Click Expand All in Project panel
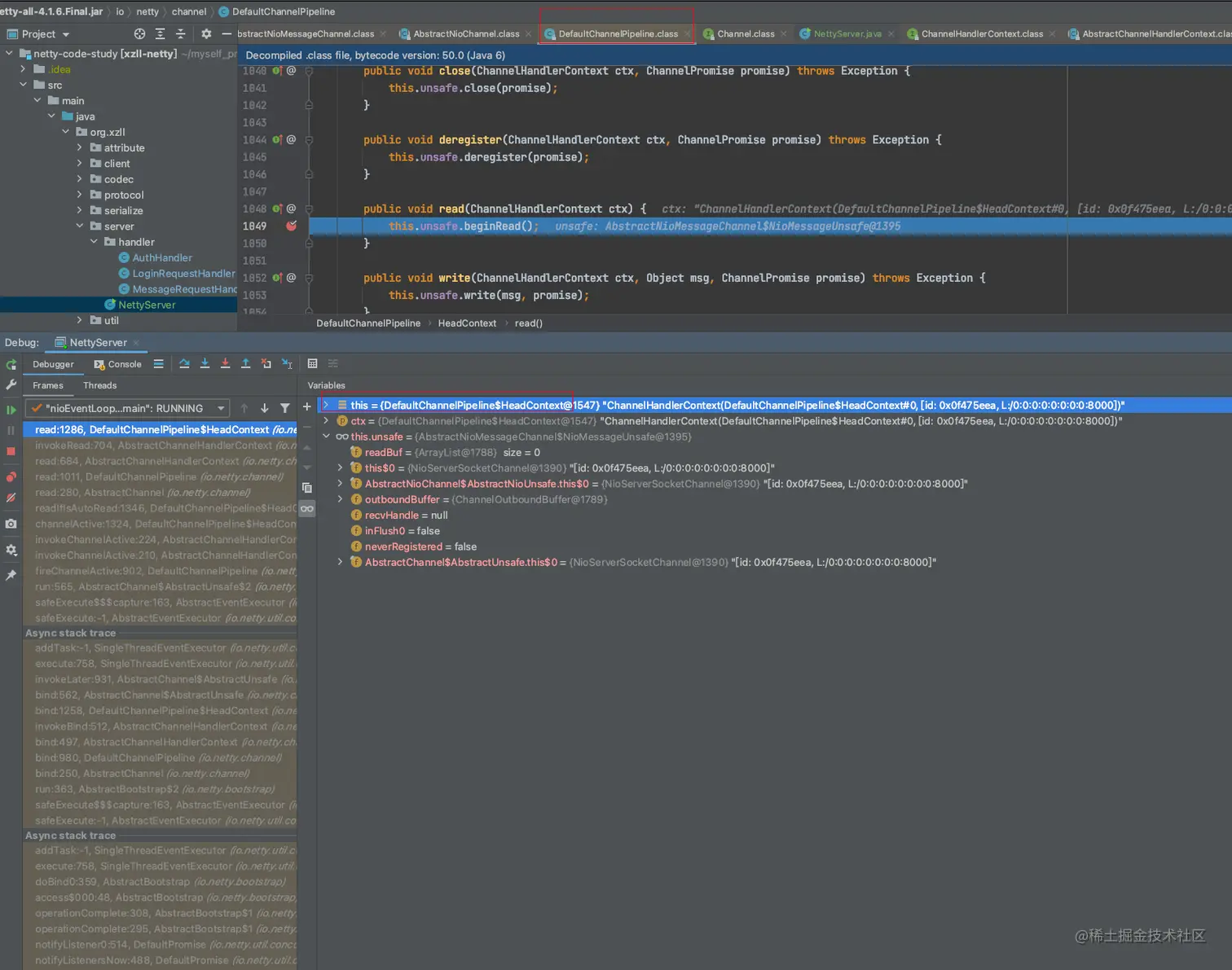The image size is (1232, 970). pyautogui.click(x=160, y=34)
